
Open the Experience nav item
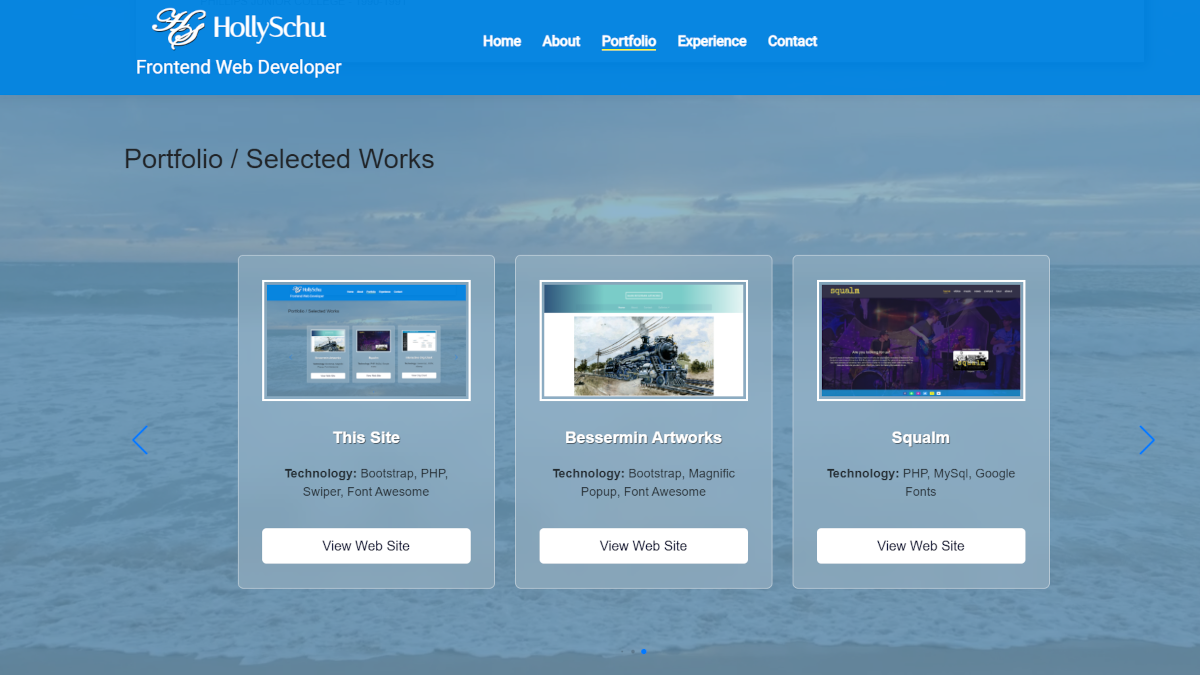click(x=711, y=41)
